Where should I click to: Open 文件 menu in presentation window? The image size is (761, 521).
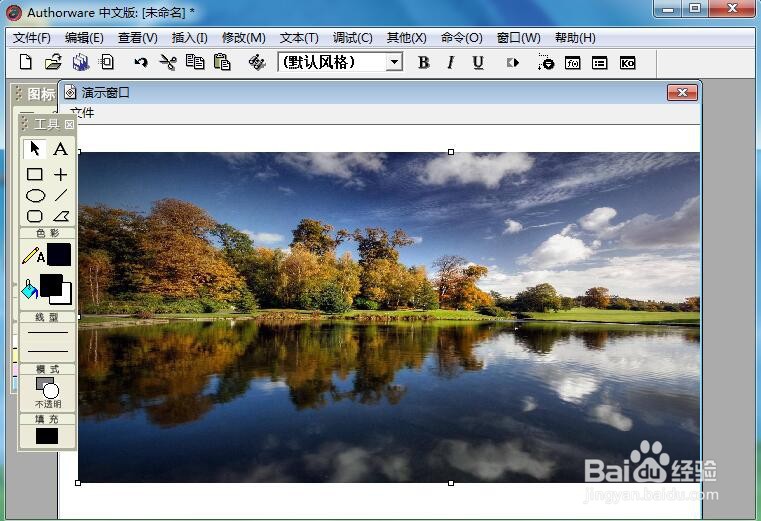pos(83,113)
